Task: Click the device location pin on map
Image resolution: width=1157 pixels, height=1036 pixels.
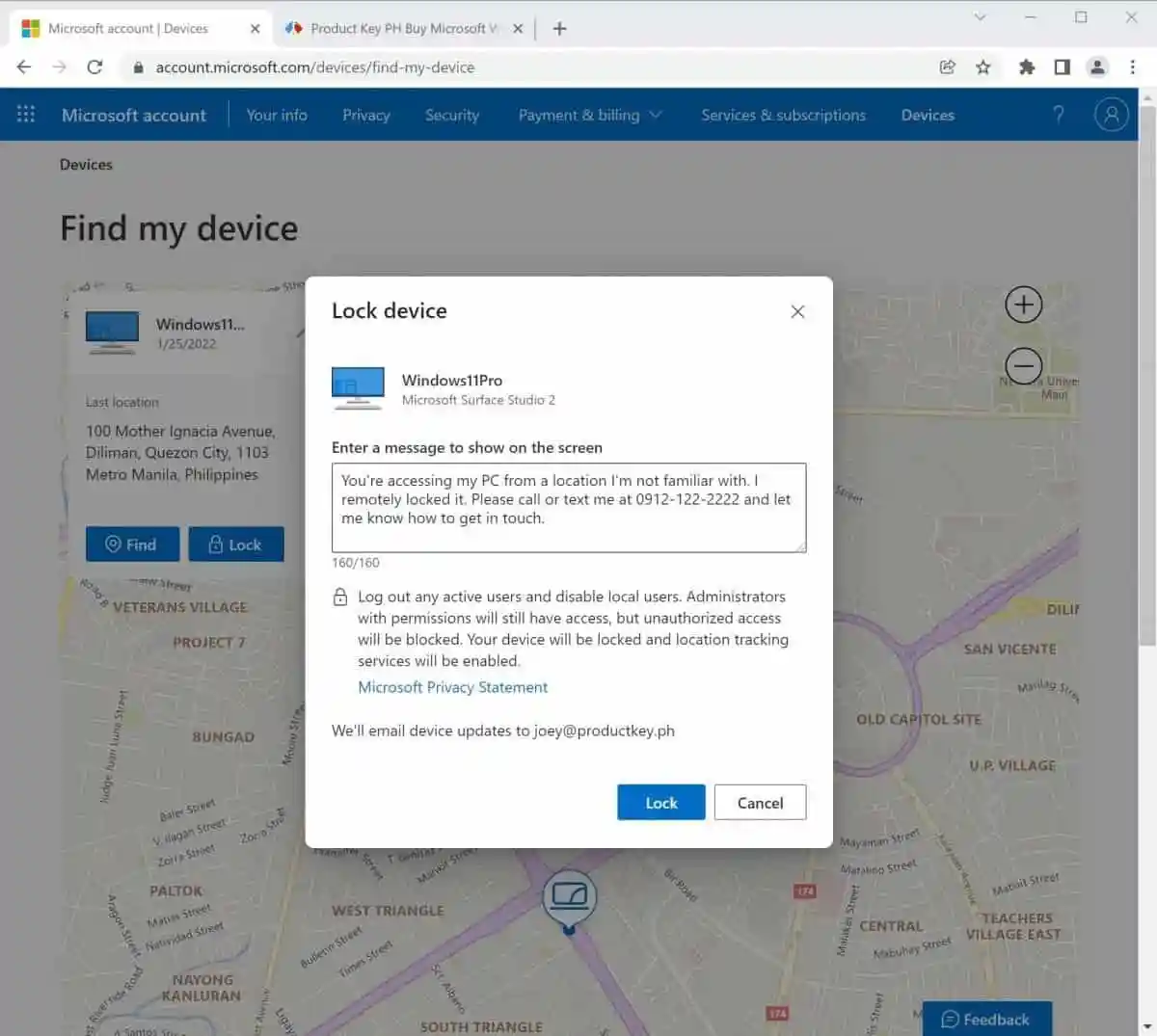Action: pyautogui.click(x=569, y=900)
